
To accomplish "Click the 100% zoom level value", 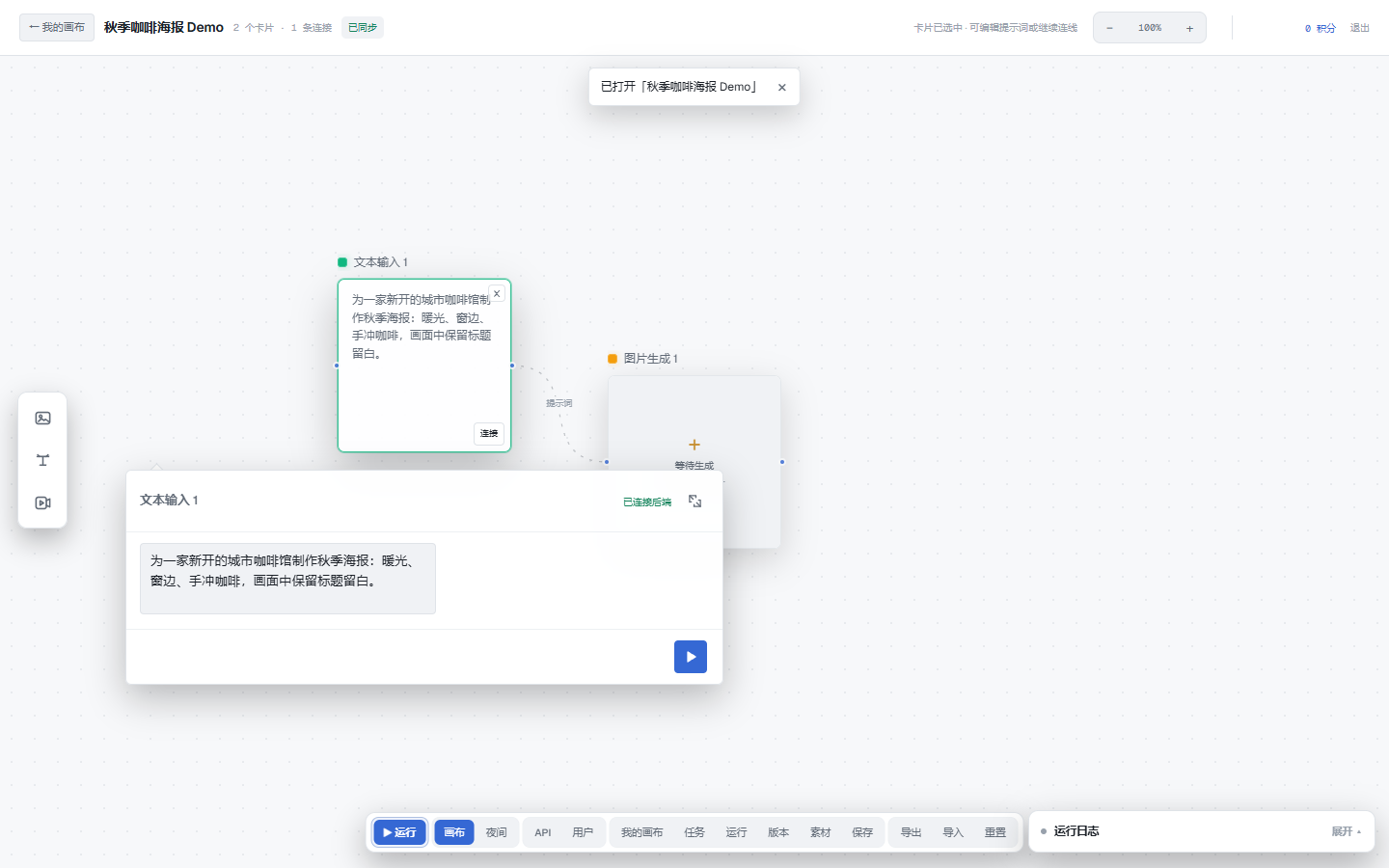I will click(1150, 28).
